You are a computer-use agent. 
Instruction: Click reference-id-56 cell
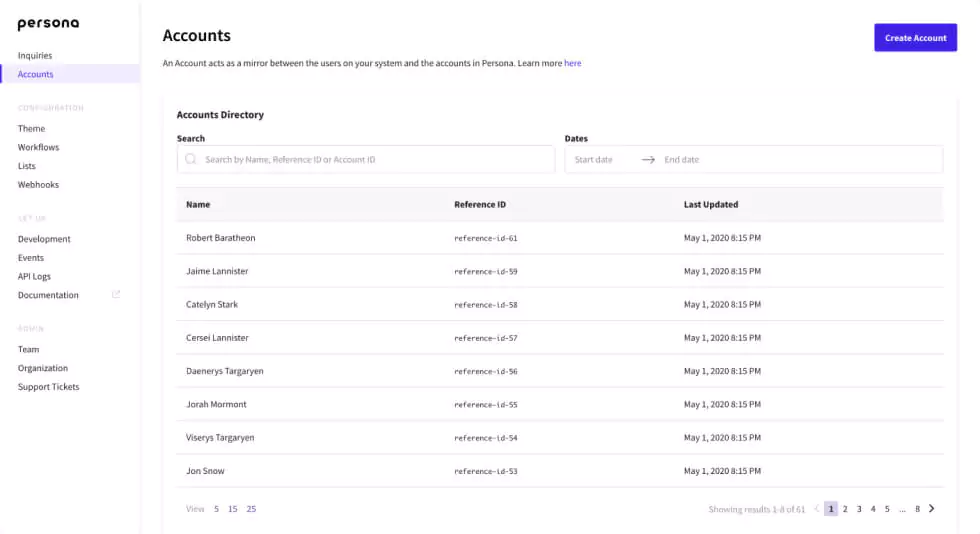[x=486, y=371]
